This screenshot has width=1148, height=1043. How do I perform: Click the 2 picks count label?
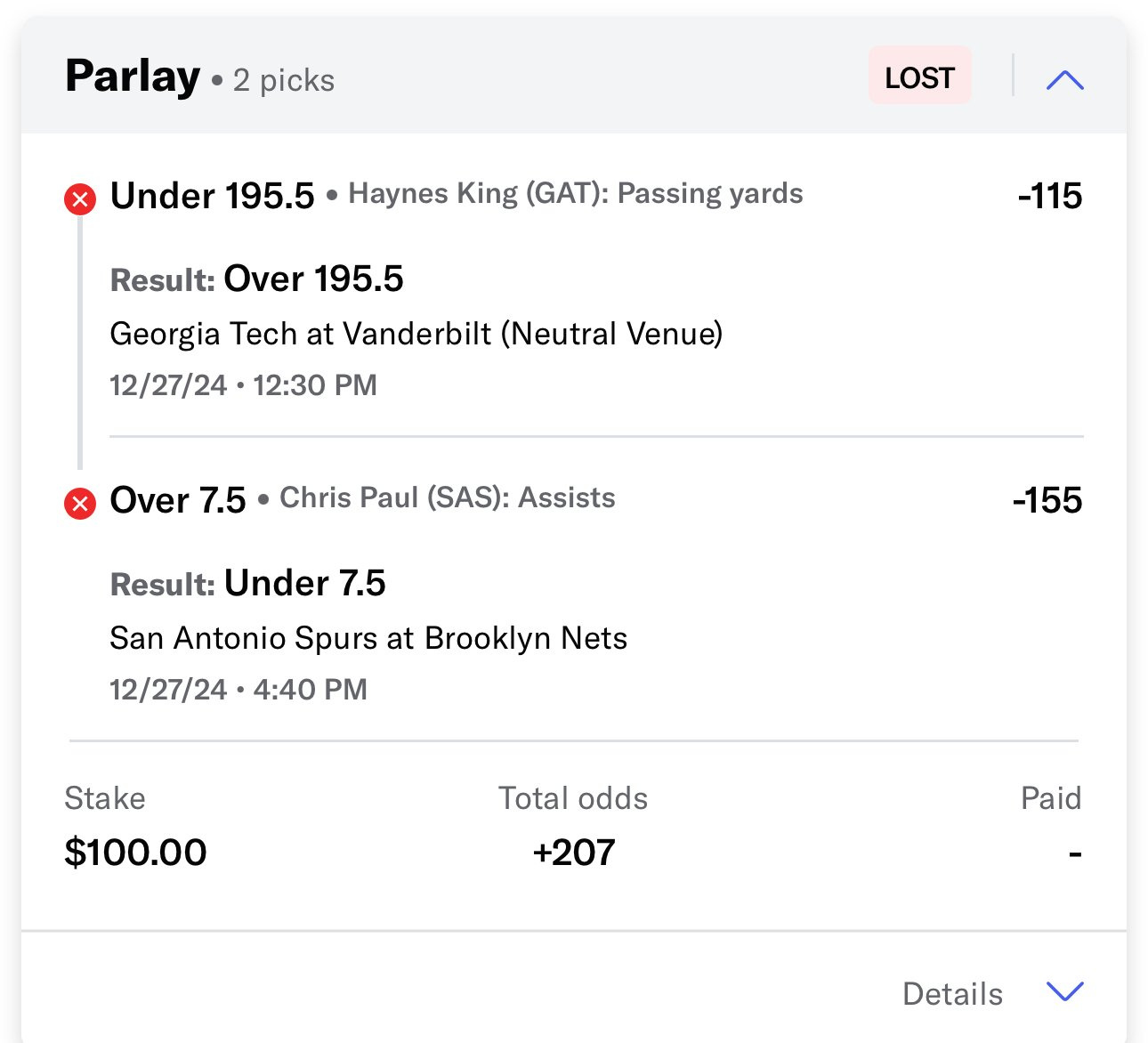coord(284,80)
